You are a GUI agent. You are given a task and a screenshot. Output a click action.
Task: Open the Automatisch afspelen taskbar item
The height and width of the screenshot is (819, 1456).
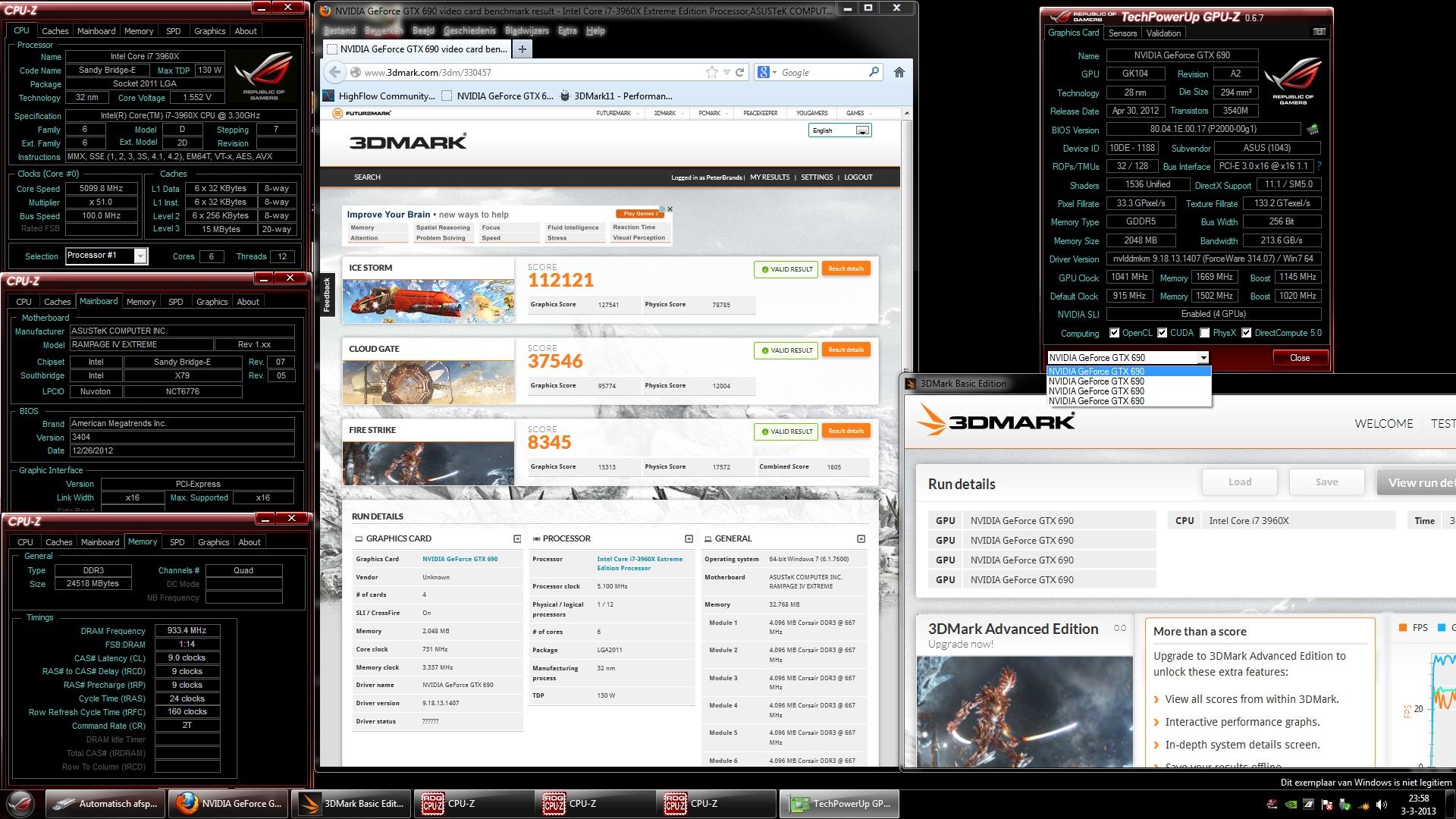pos(106,804)
